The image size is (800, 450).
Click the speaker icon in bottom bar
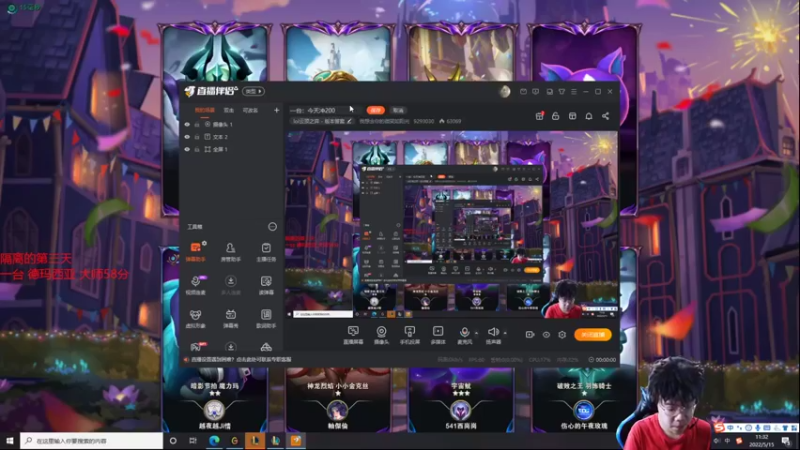click(x=493, y=333)
